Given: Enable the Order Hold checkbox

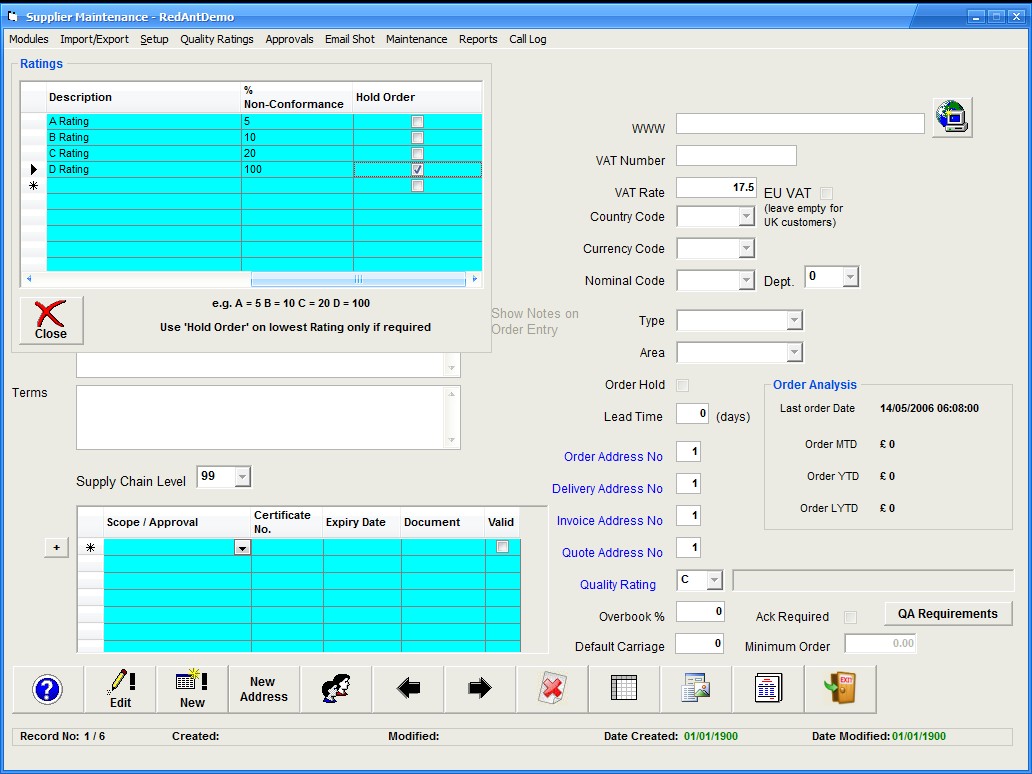Looking at the screenshot, I should 683,385.
